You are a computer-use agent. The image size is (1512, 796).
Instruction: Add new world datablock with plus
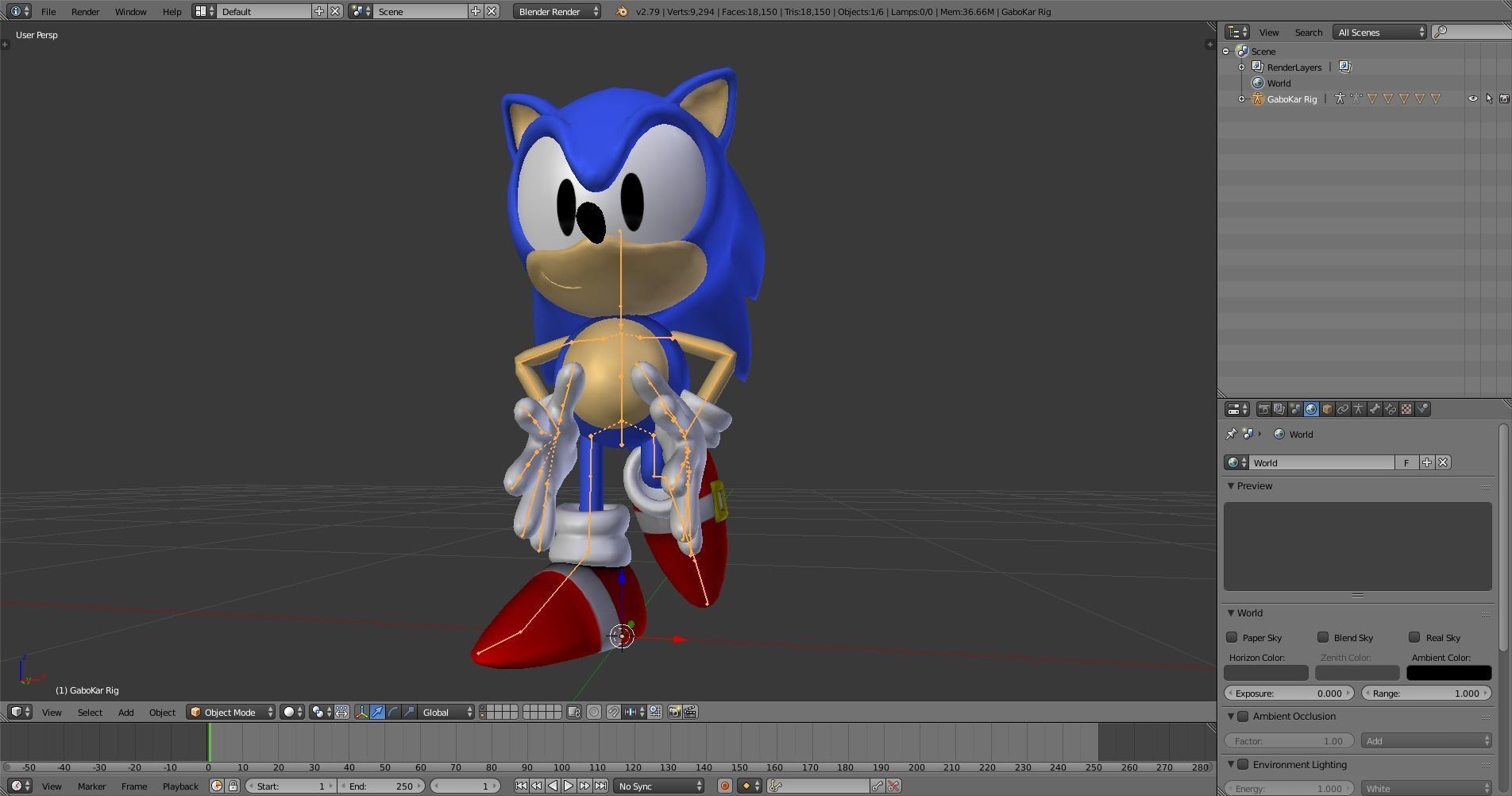(1427, 462)
